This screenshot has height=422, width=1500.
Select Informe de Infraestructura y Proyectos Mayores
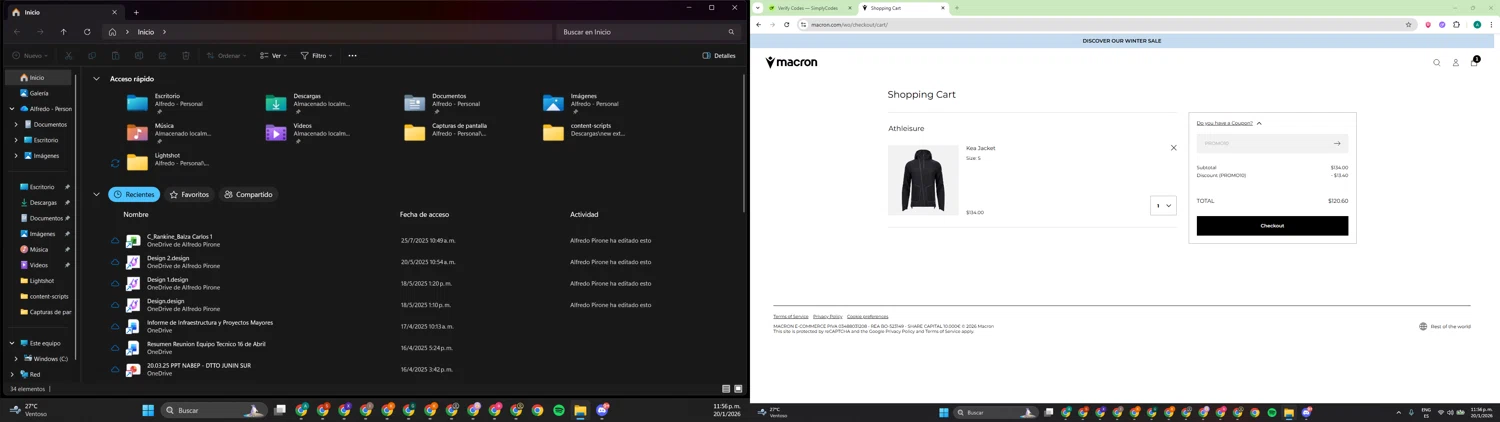pyautogui.click(x=210, y=323)
